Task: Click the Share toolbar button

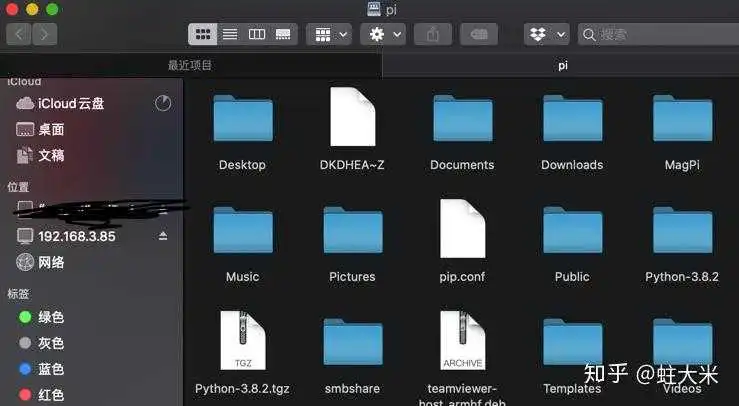Action: 433,34
